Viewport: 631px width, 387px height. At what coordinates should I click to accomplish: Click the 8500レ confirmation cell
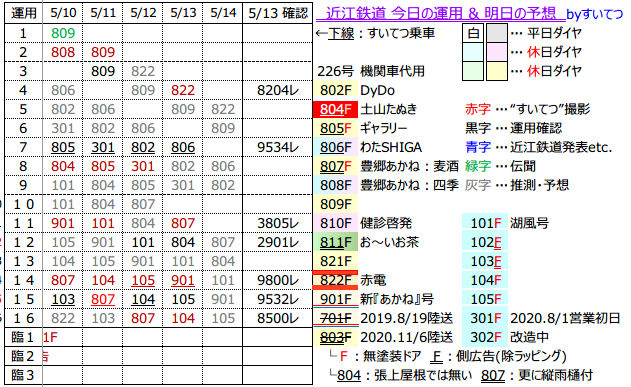click(x=278, y=318)
